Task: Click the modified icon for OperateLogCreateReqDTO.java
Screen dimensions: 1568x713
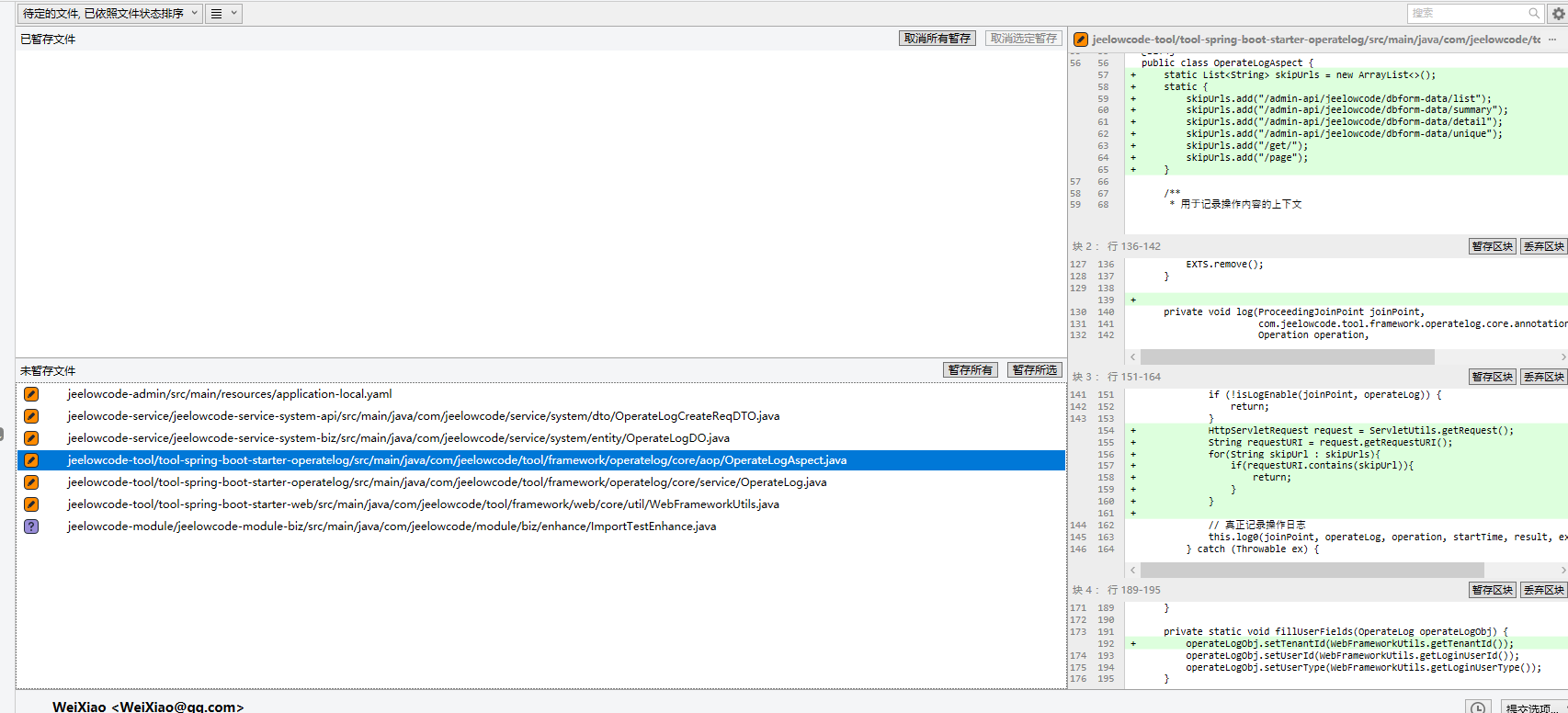Action: click(x=31, y=416)
